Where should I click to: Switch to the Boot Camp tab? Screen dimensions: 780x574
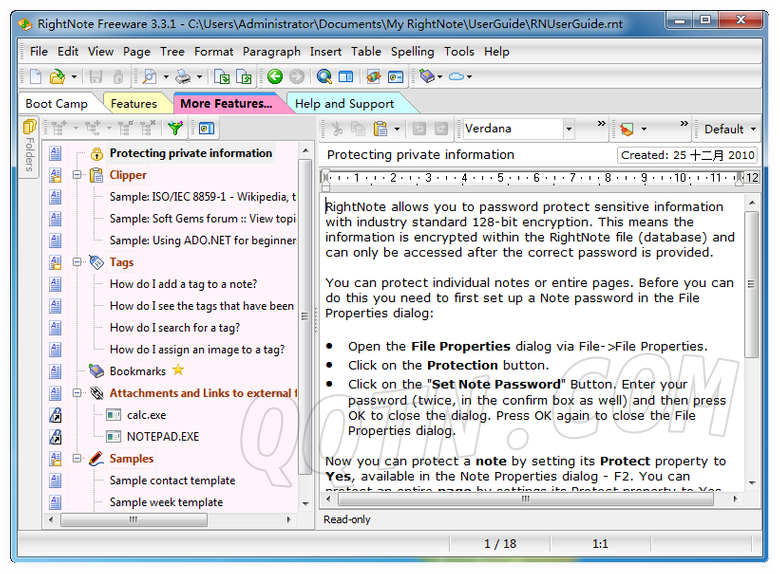56,103
